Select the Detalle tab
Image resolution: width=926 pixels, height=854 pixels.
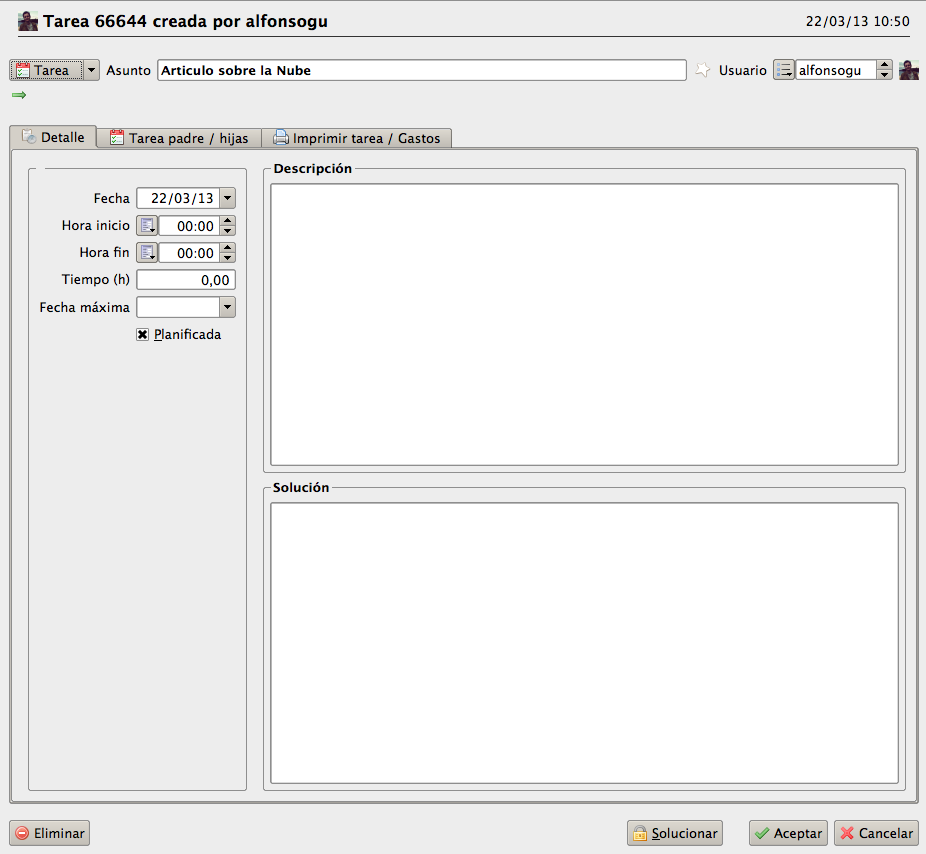(53, 137)
